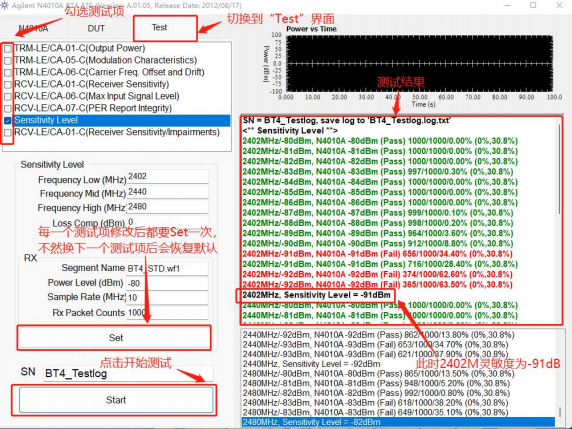
Task: Click the Sample Rate (MHz) field
Action: tap(167, 298)
